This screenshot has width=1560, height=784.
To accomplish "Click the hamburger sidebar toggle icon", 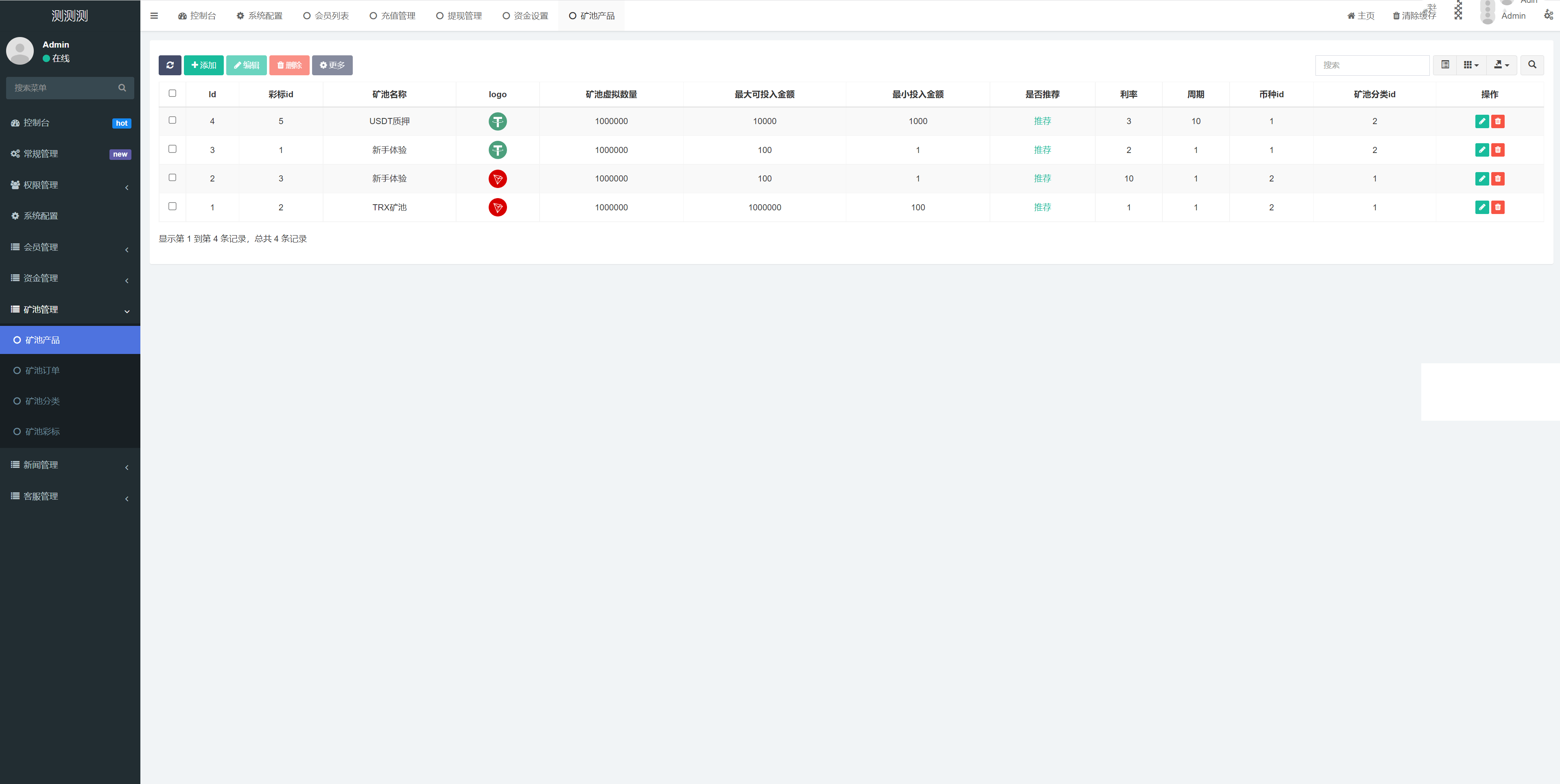I will click(154, 16).
